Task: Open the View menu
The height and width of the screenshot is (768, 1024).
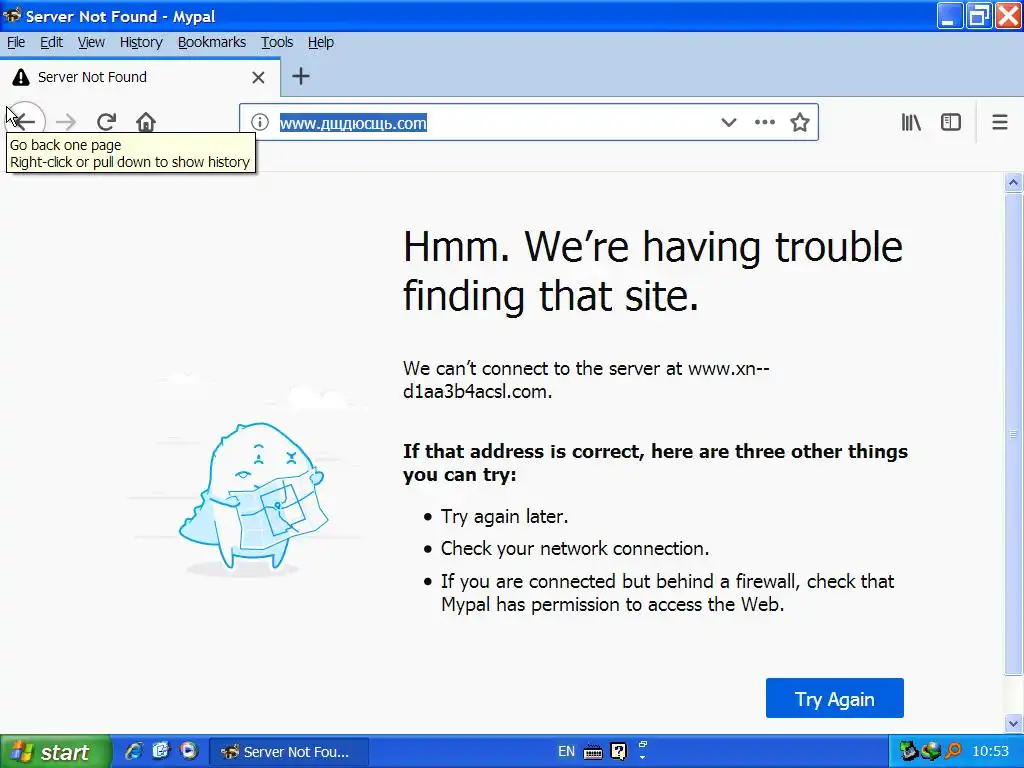Action: tap(91, 42)
